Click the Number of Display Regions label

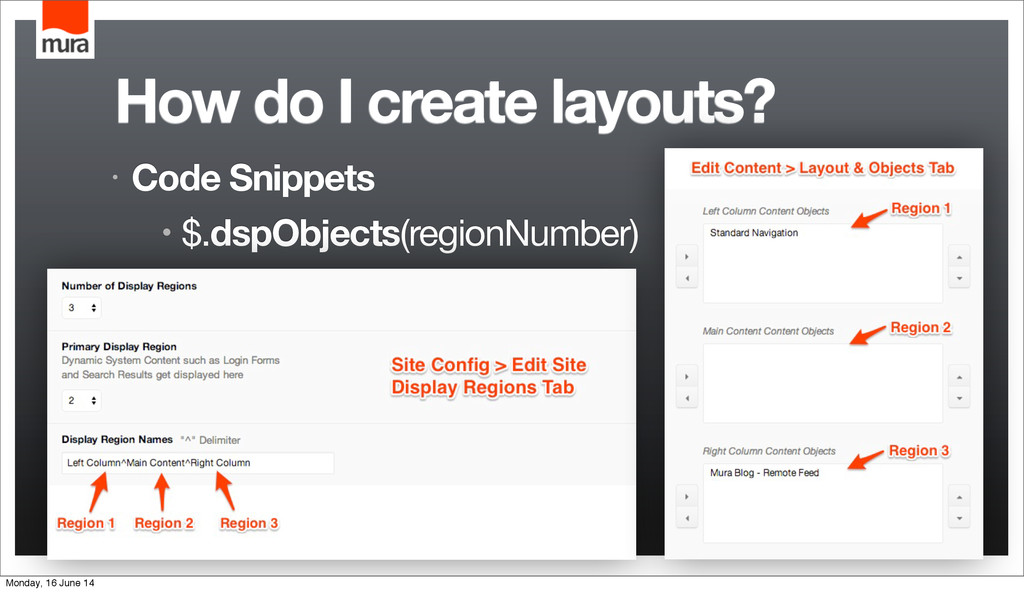click(129, 286)
